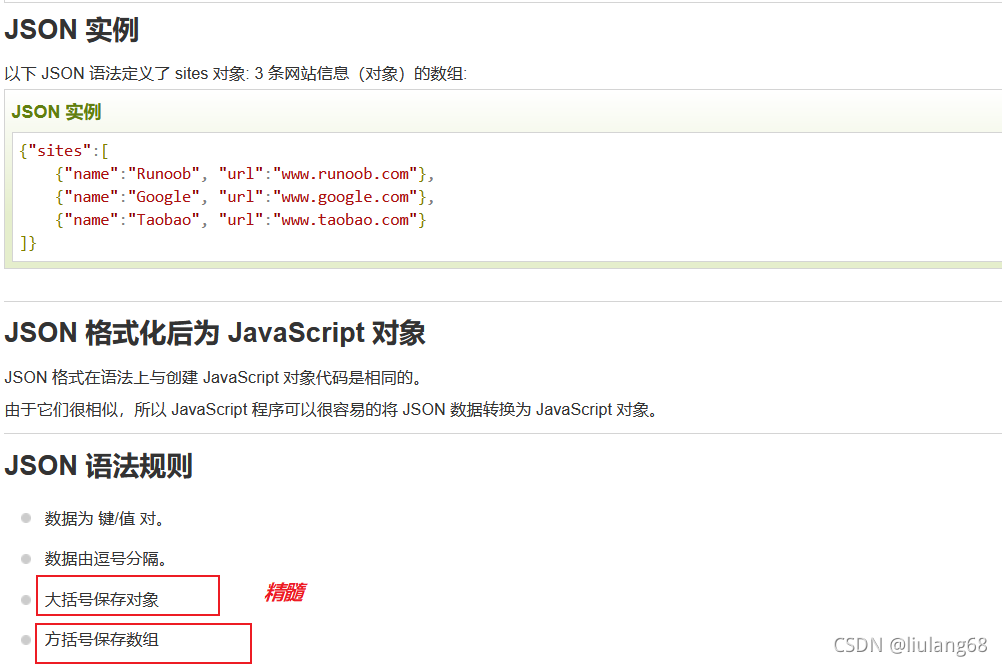The width and height of the screenshot is (1002, 666).
Task: Click the code line containing "Google"
Action: (x=245, y=197)
